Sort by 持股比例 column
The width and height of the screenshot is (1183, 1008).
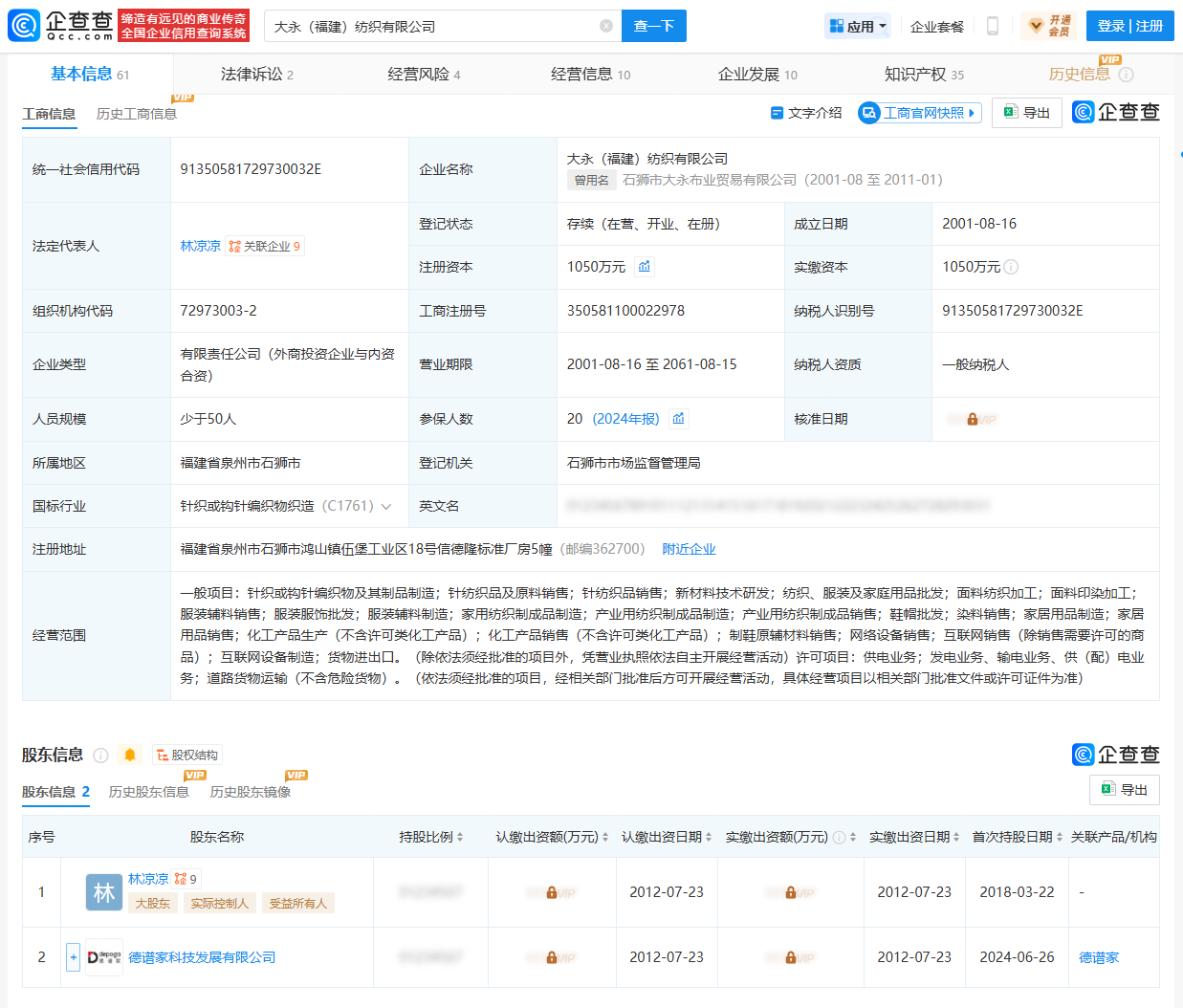pos(431,837)
